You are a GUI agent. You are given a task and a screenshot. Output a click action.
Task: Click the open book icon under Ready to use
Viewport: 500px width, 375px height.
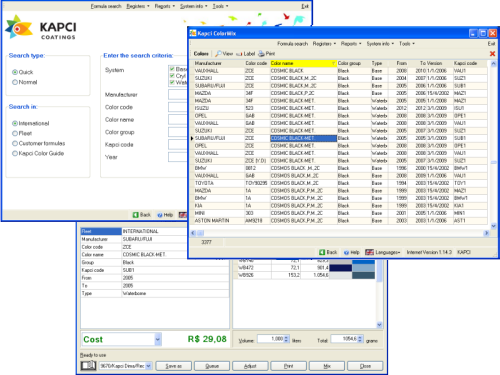pyautogui.click(x=88, y=366)
